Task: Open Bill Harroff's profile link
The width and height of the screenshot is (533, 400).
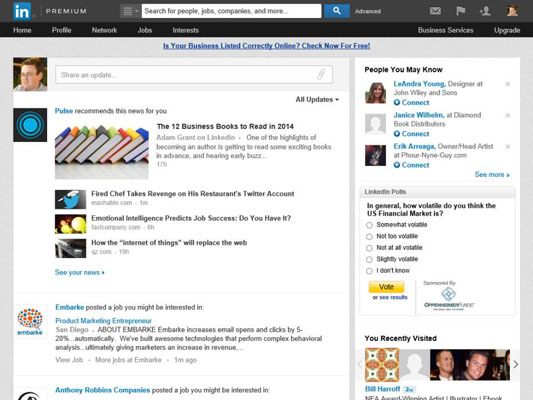Action: click(x=382, y=389)
